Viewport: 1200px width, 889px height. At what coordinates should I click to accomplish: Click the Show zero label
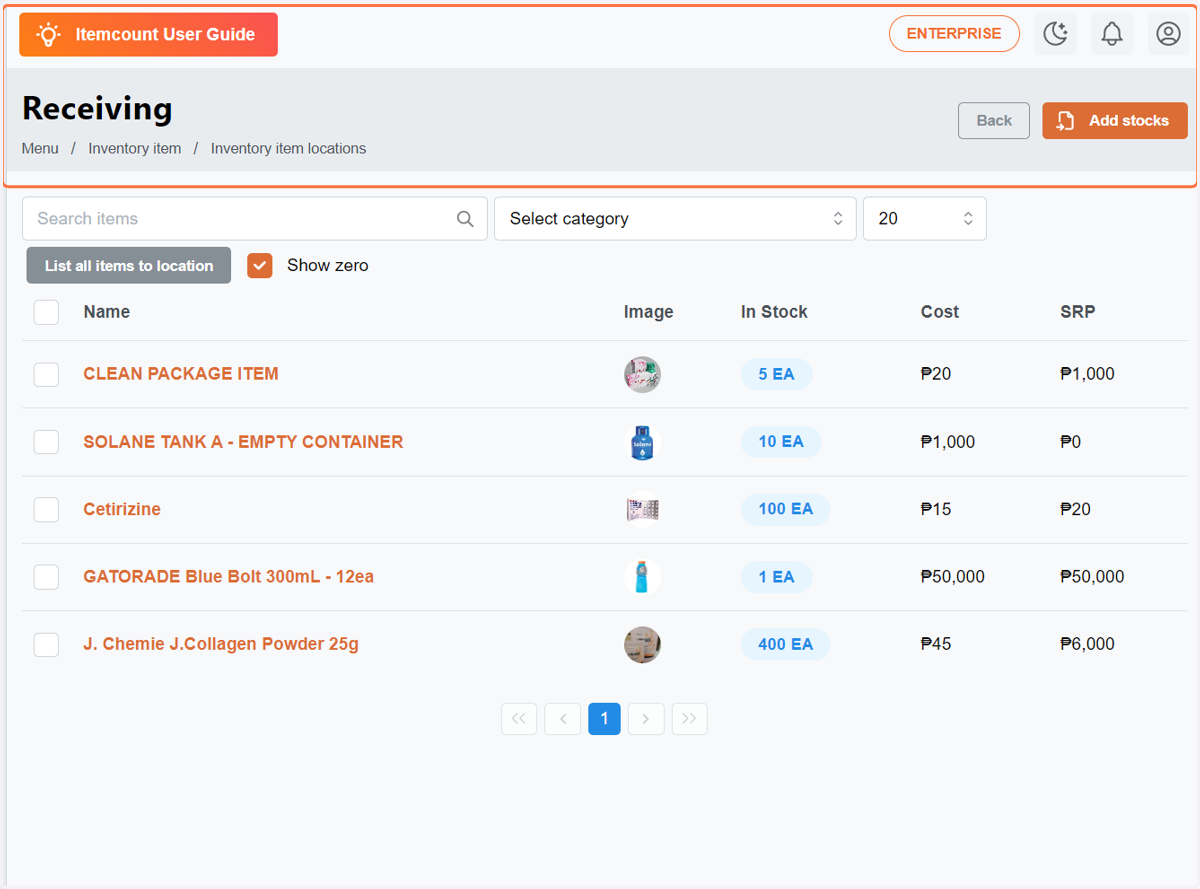pos(328,266)
